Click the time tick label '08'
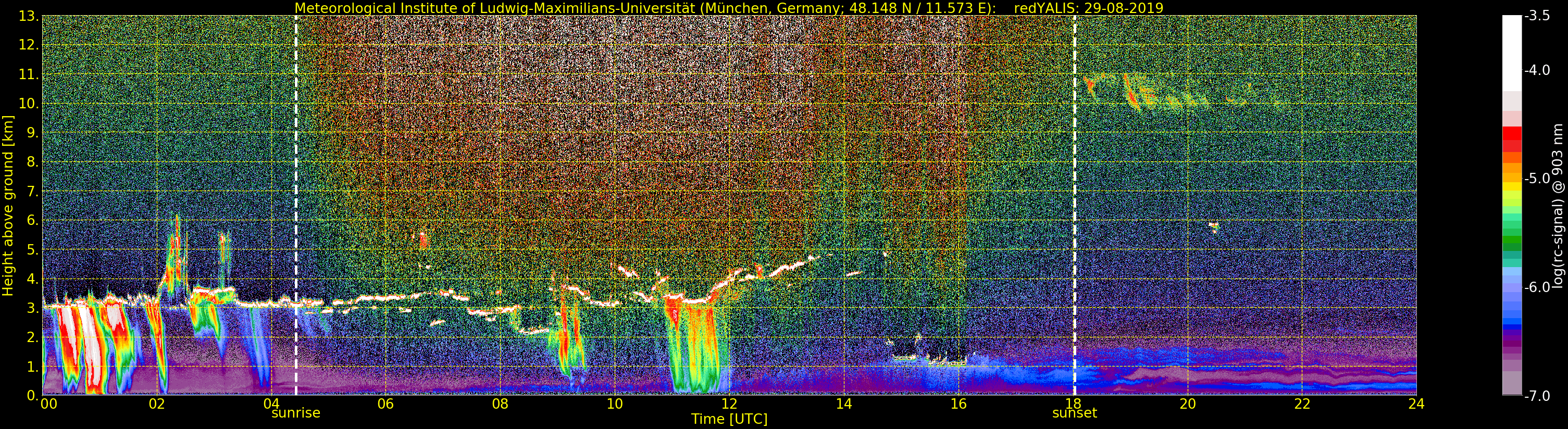 [500, 403]
